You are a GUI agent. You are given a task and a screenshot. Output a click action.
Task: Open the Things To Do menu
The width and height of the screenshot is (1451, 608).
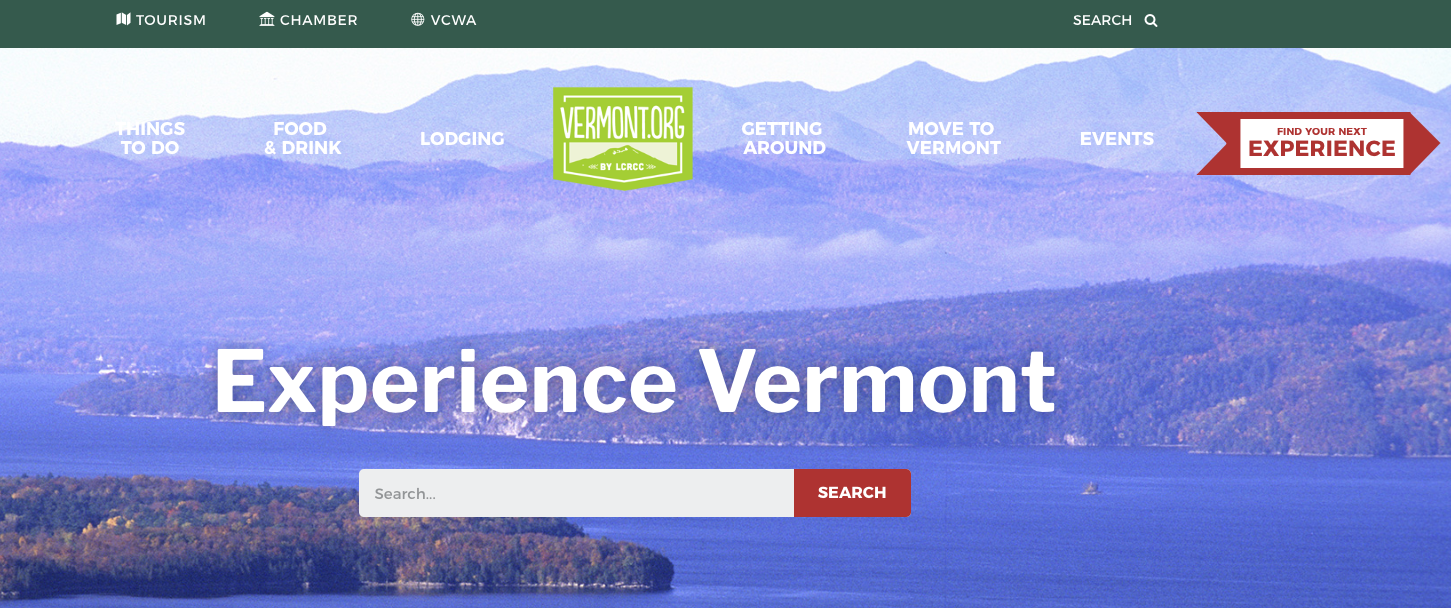point(150,138)
